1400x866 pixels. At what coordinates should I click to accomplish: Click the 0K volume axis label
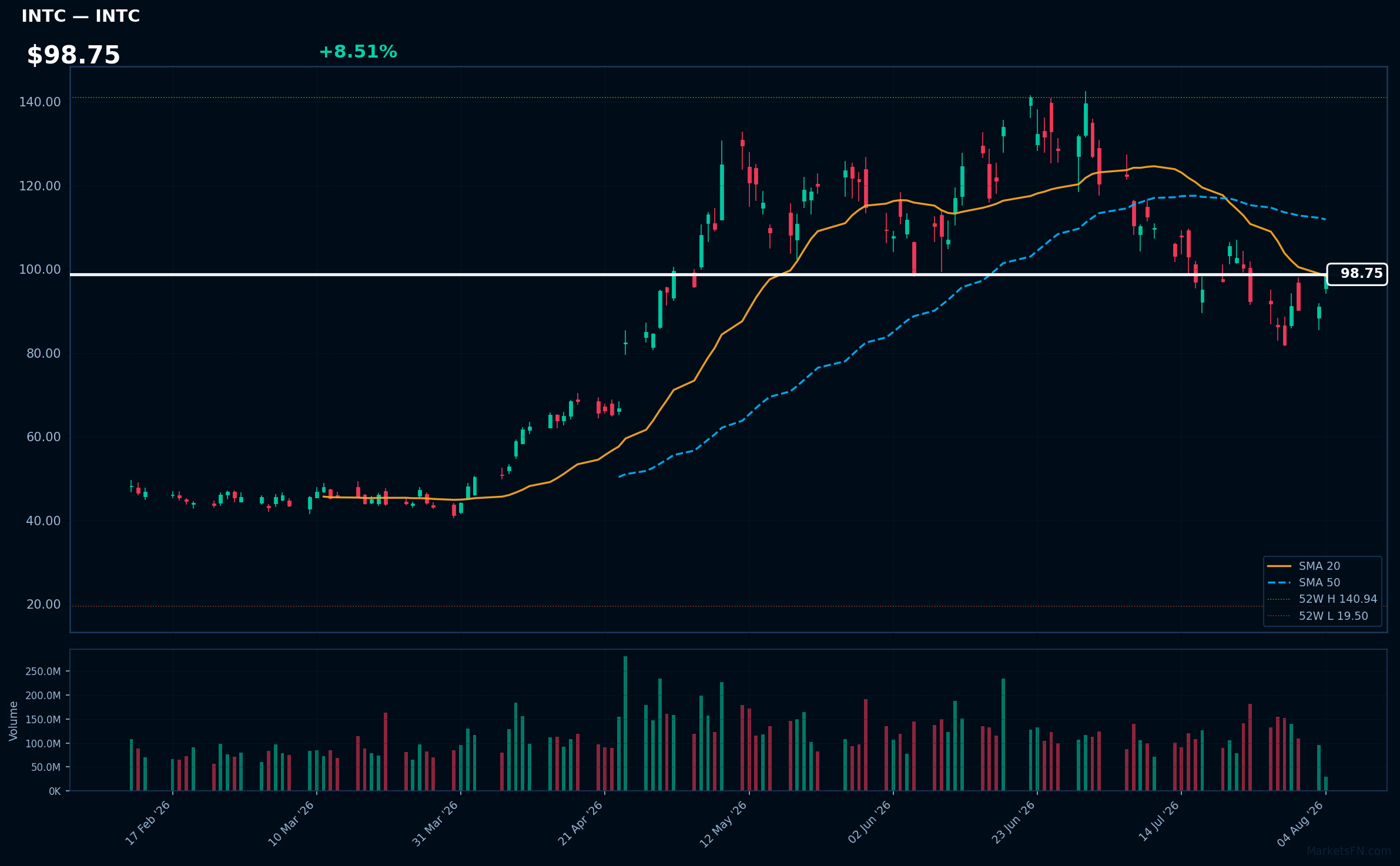[x=55, y=791]
